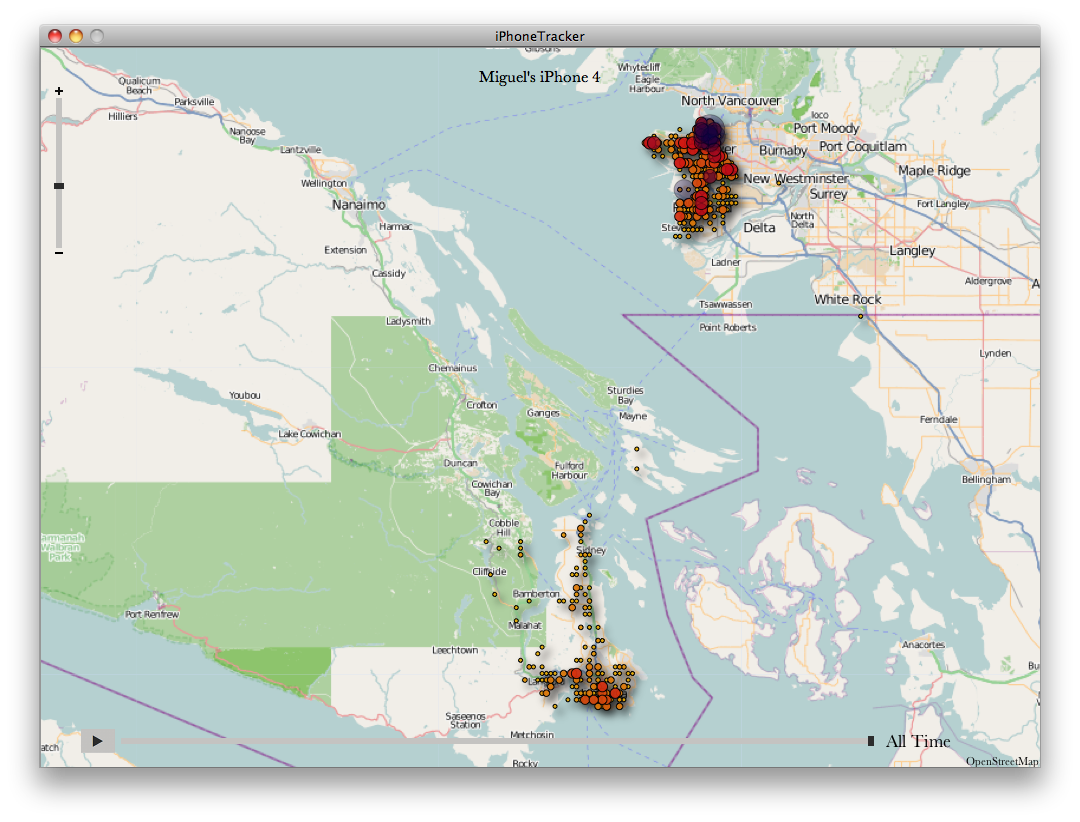Screen dimensions: 1080x822
Task: Play the location timeline animation
Action: pos(98,741)
